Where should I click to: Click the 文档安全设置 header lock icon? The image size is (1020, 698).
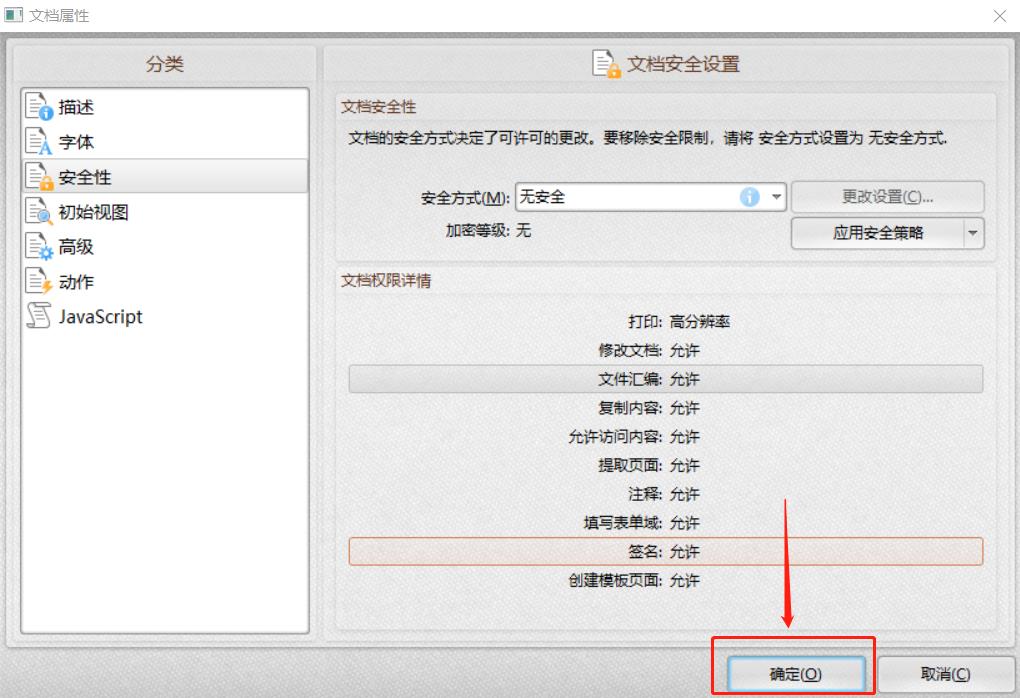tap(606, 64)
